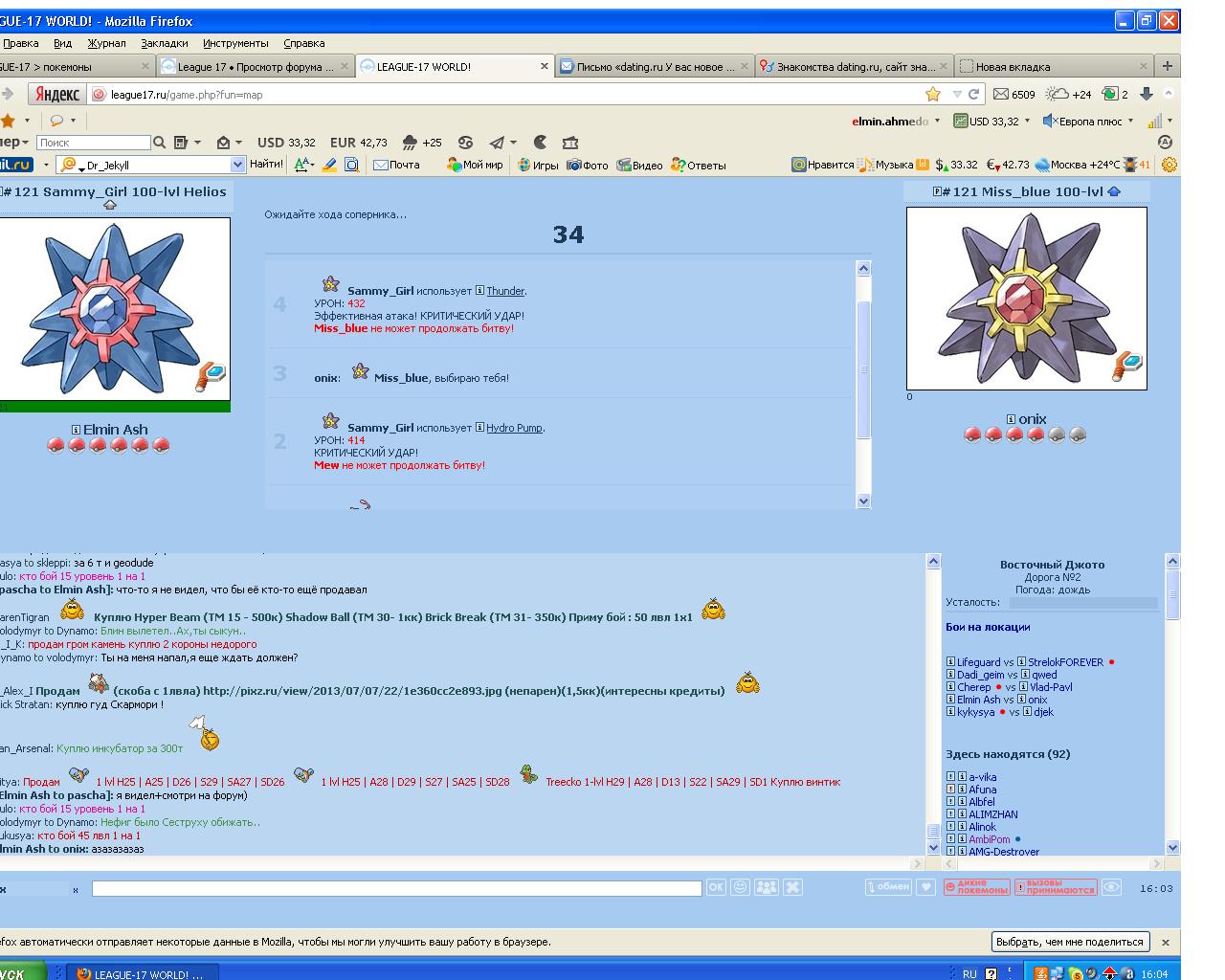Click Miss_blue's held item icon
The image size is (1225, 980).
point(1127,368)
